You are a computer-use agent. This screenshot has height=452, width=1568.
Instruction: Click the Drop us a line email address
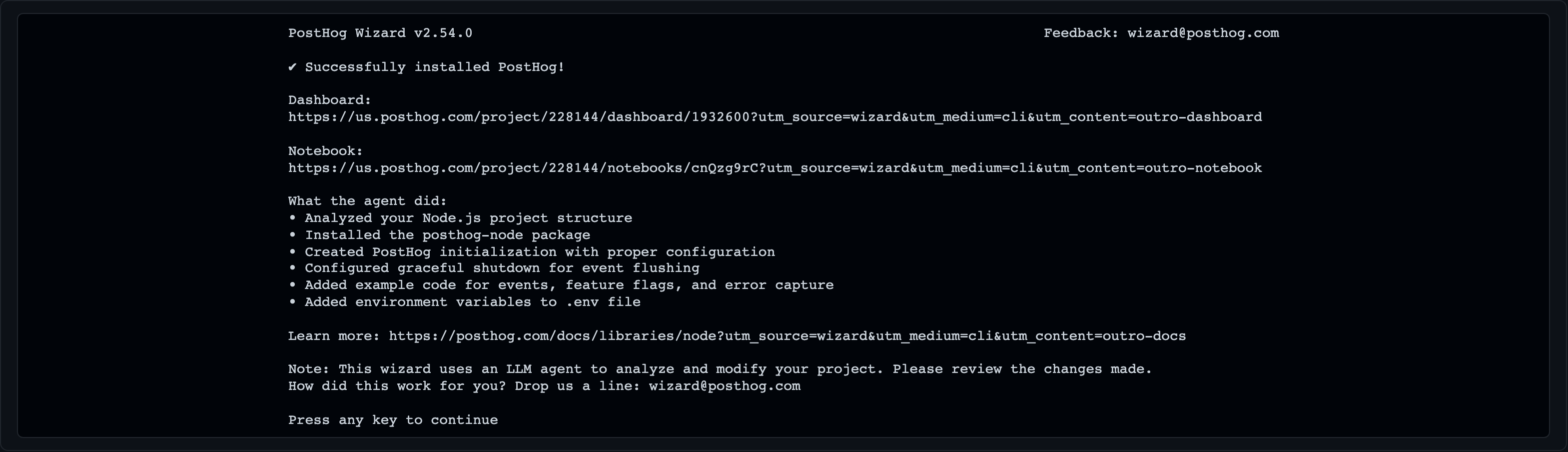point(725,386)
